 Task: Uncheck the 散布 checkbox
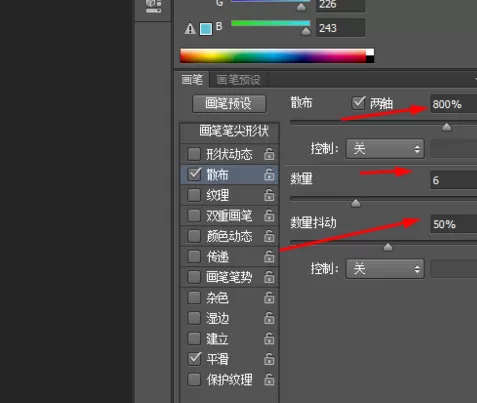[194, 174]
